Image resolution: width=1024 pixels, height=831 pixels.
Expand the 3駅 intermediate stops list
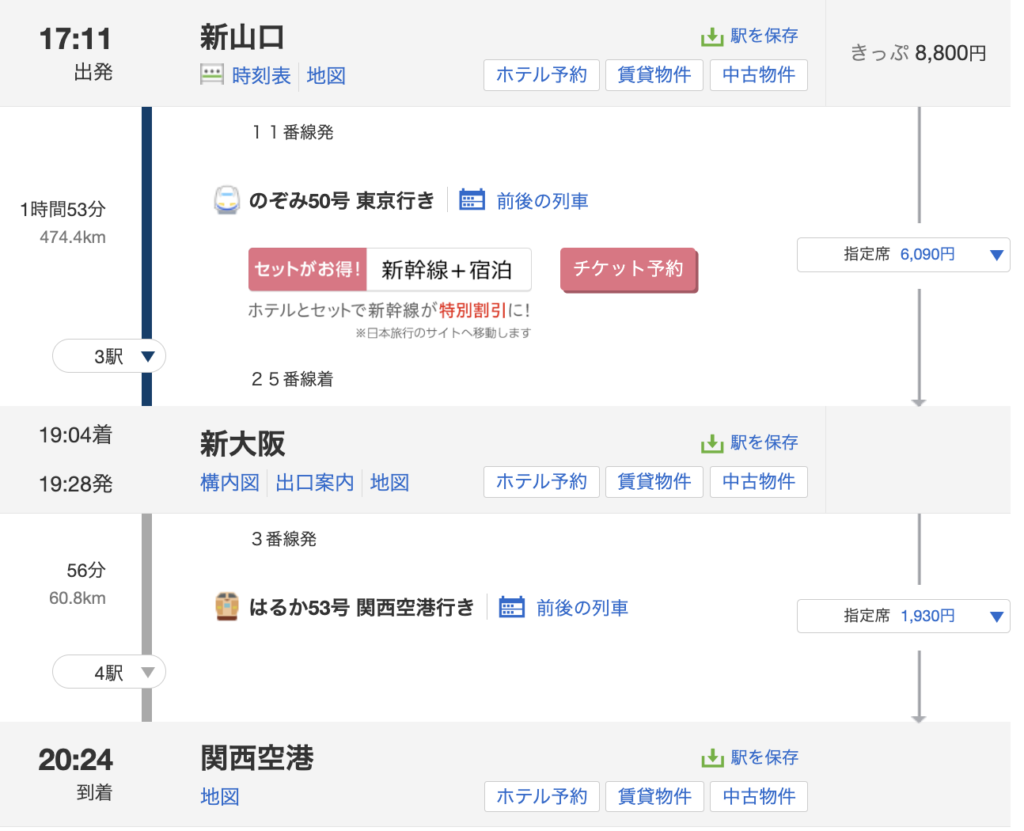click(x=109, y=356)
